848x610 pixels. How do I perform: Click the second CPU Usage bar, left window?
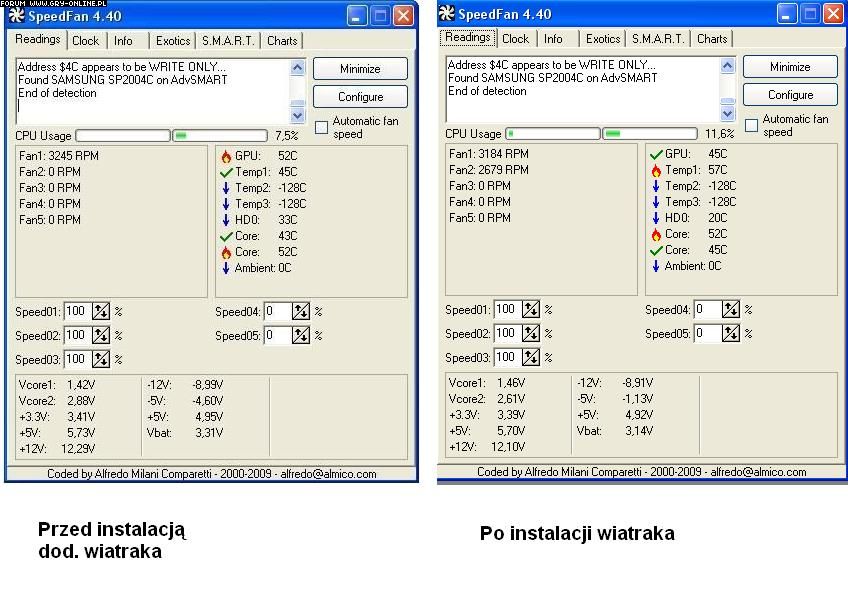pyautogui.click(x=220, y=135)
